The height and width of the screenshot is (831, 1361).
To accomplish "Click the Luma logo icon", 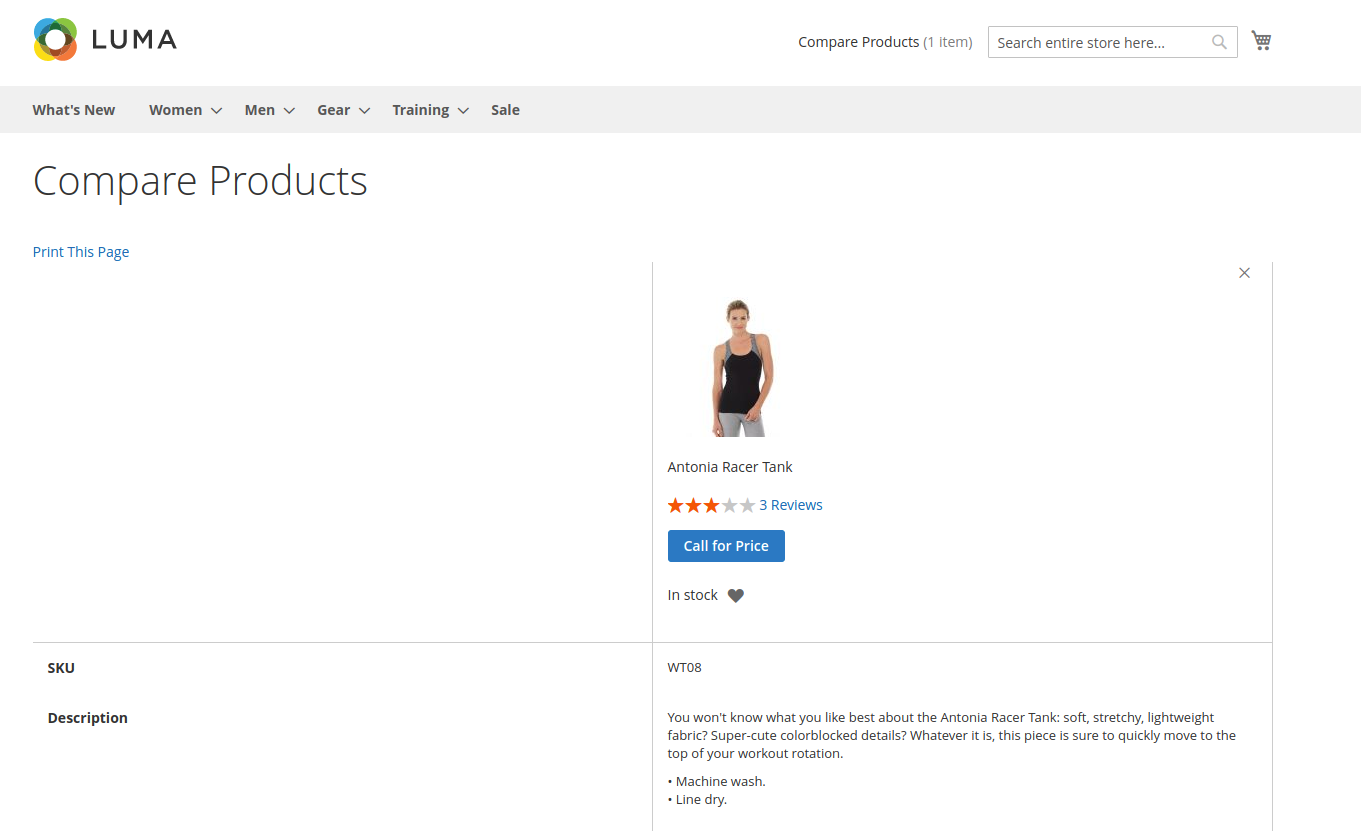I will [x=55, y=40].
